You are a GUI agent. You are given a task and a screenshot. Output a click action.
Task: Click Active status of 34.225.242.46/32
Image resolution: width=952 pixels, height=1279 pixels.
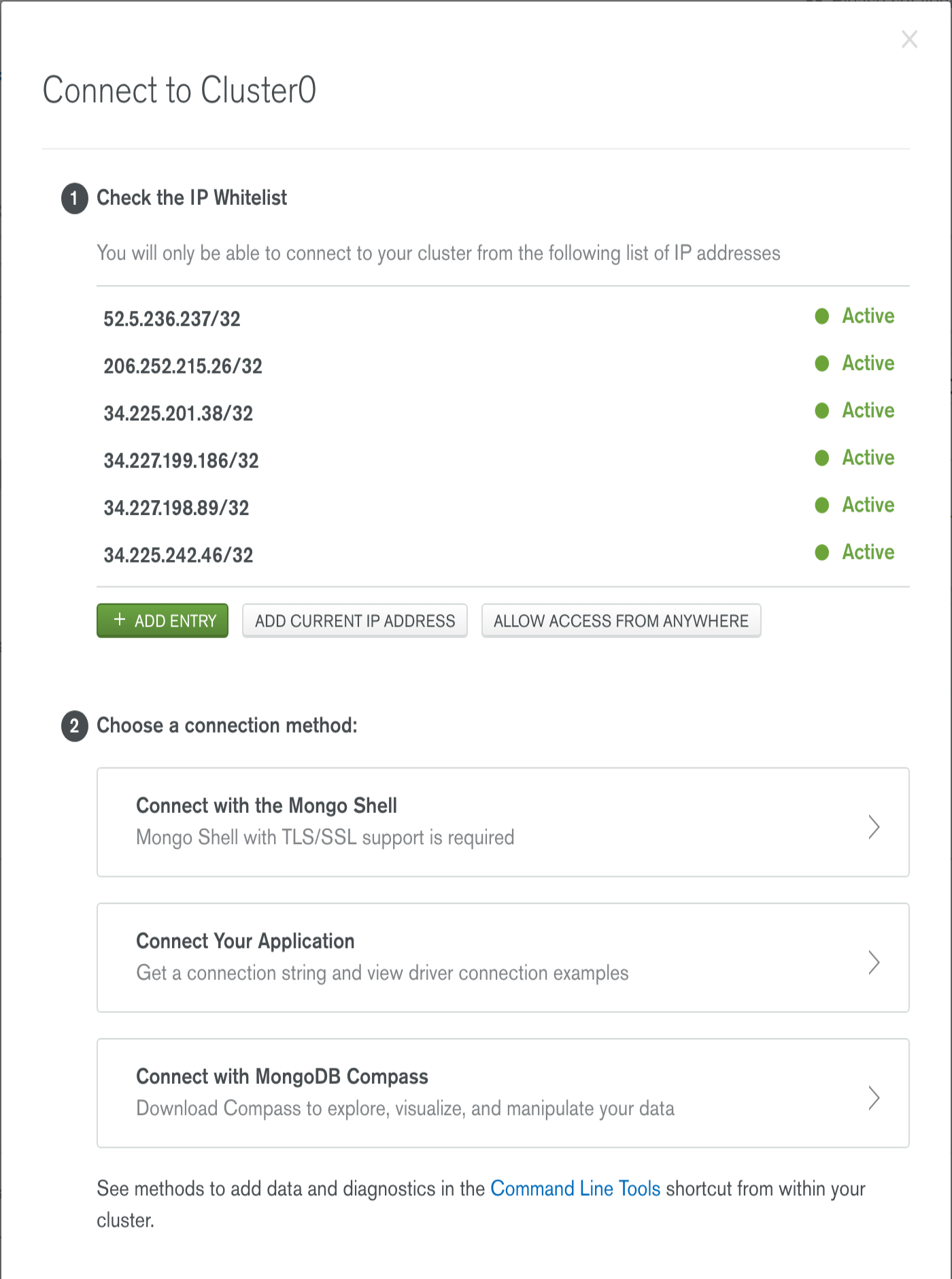click(868, 552)
